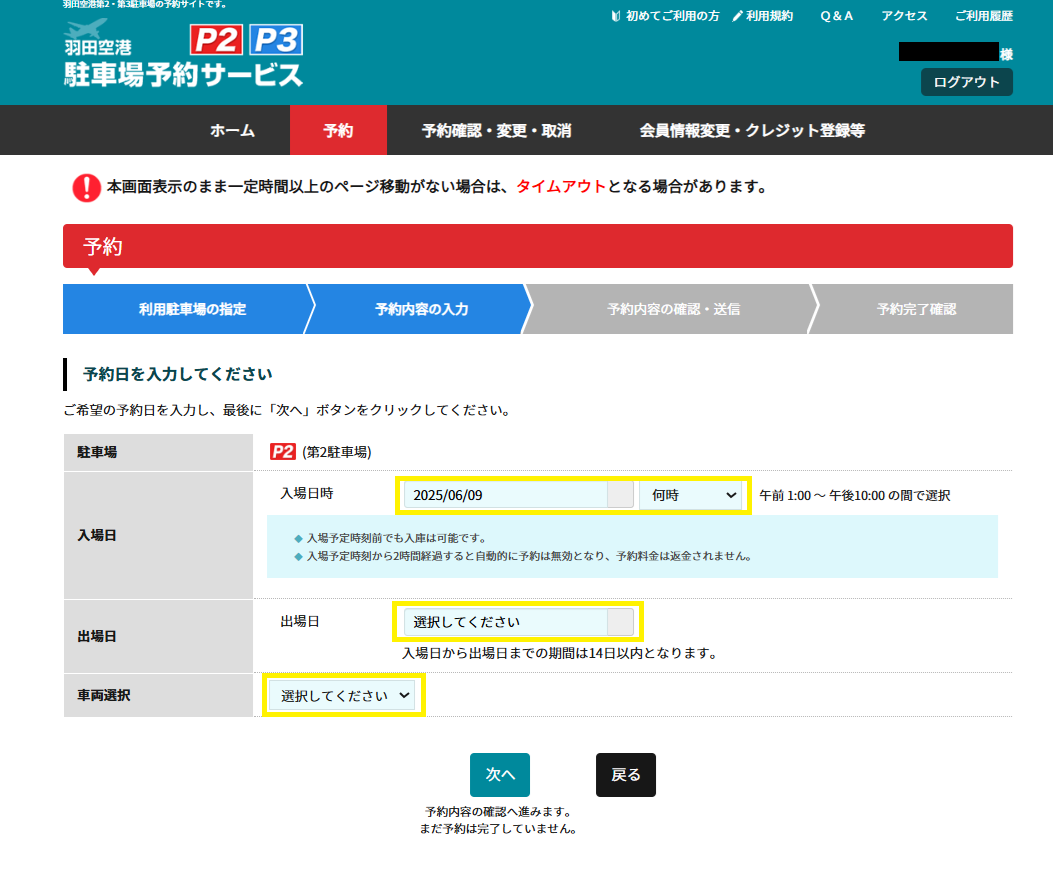The image size is (1053, 889).
Task: Click the exit date 選択してください field
Action: pyautogui.click(x=505, y=622)
